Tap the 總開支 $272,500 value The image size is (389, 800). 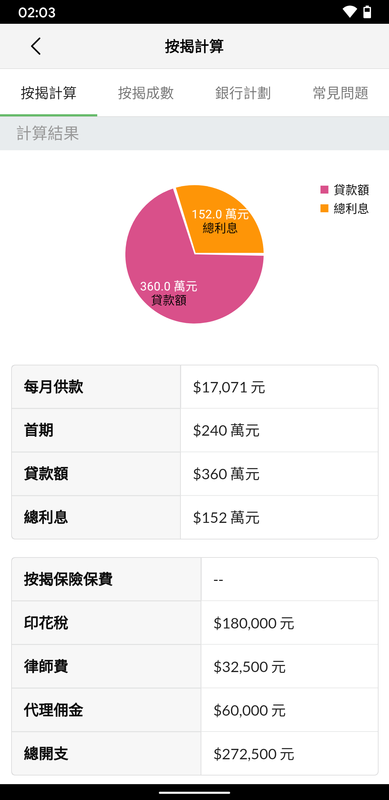coord(254,754)
